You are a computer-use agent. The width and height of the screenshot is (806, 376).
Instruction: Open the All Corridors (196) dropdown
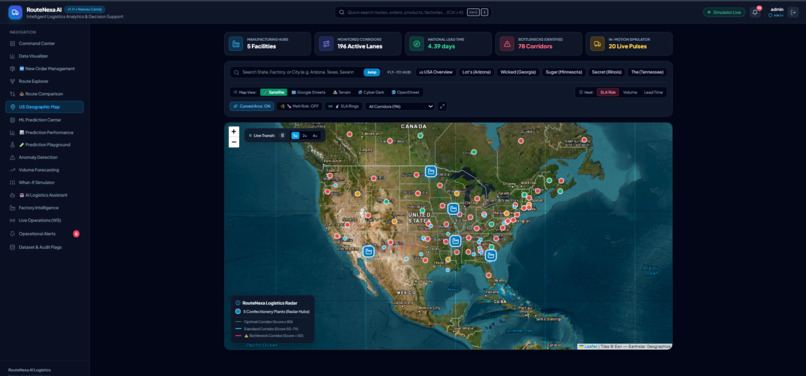click(x=400, y=106)
